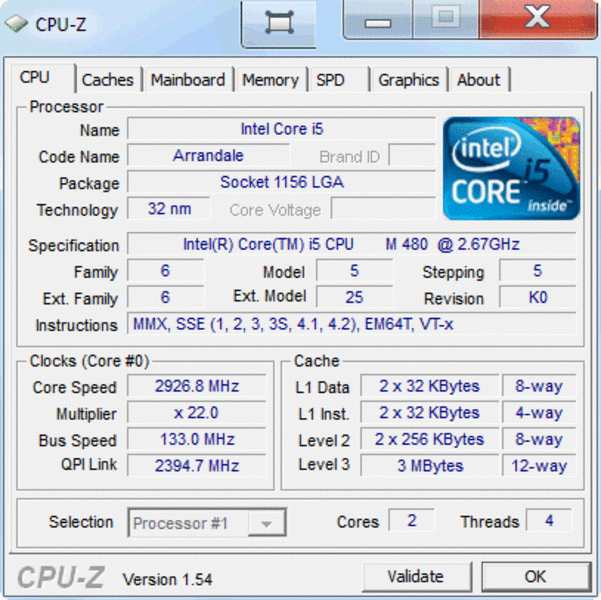Viewport: 601px width, 600px height.
Task: Click the Clocks (Core #0) group label
Action: coord(89,361)
